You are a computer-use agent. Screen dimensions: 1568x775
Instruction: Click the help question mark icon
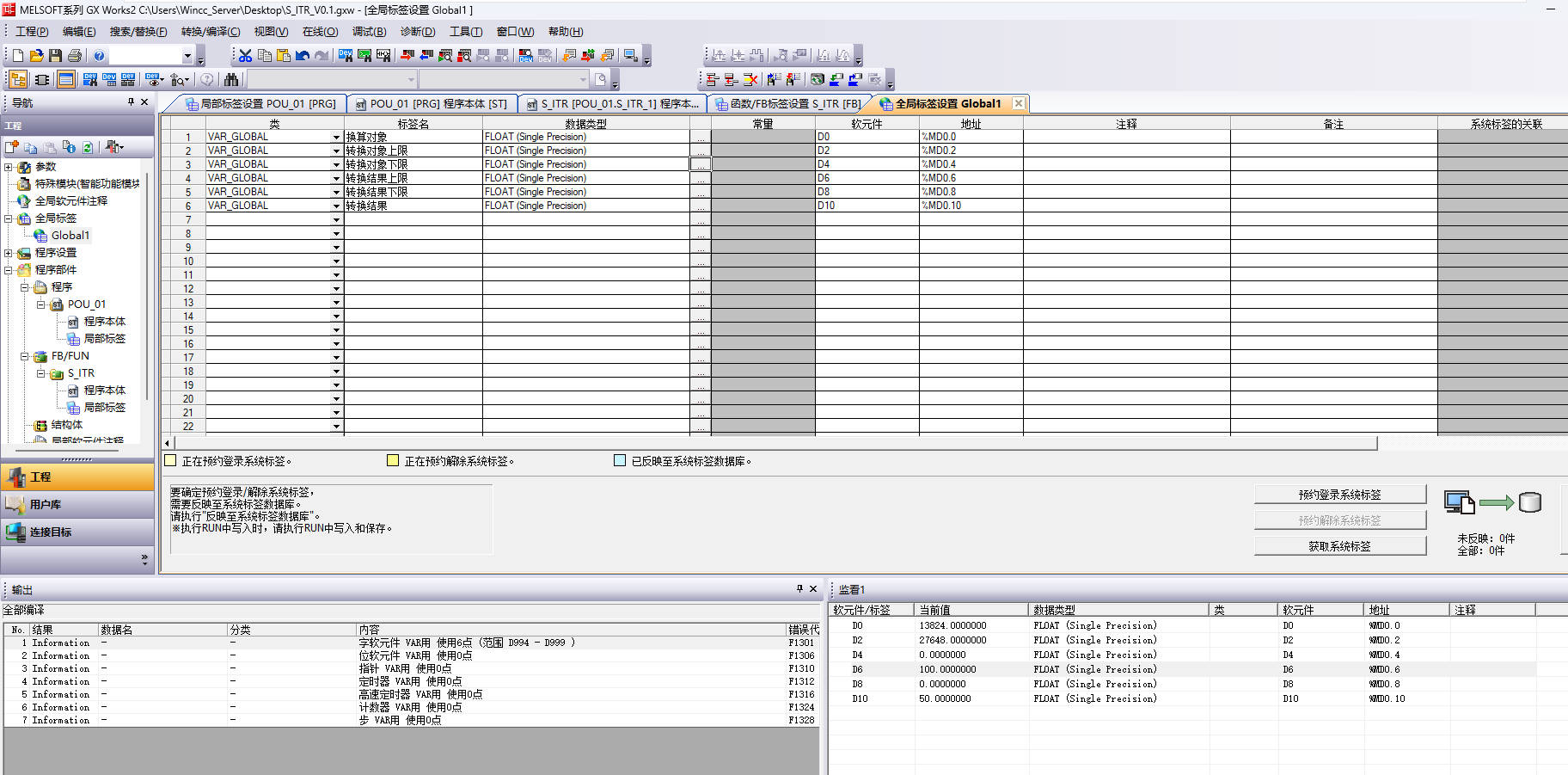(x=99, y=56)
